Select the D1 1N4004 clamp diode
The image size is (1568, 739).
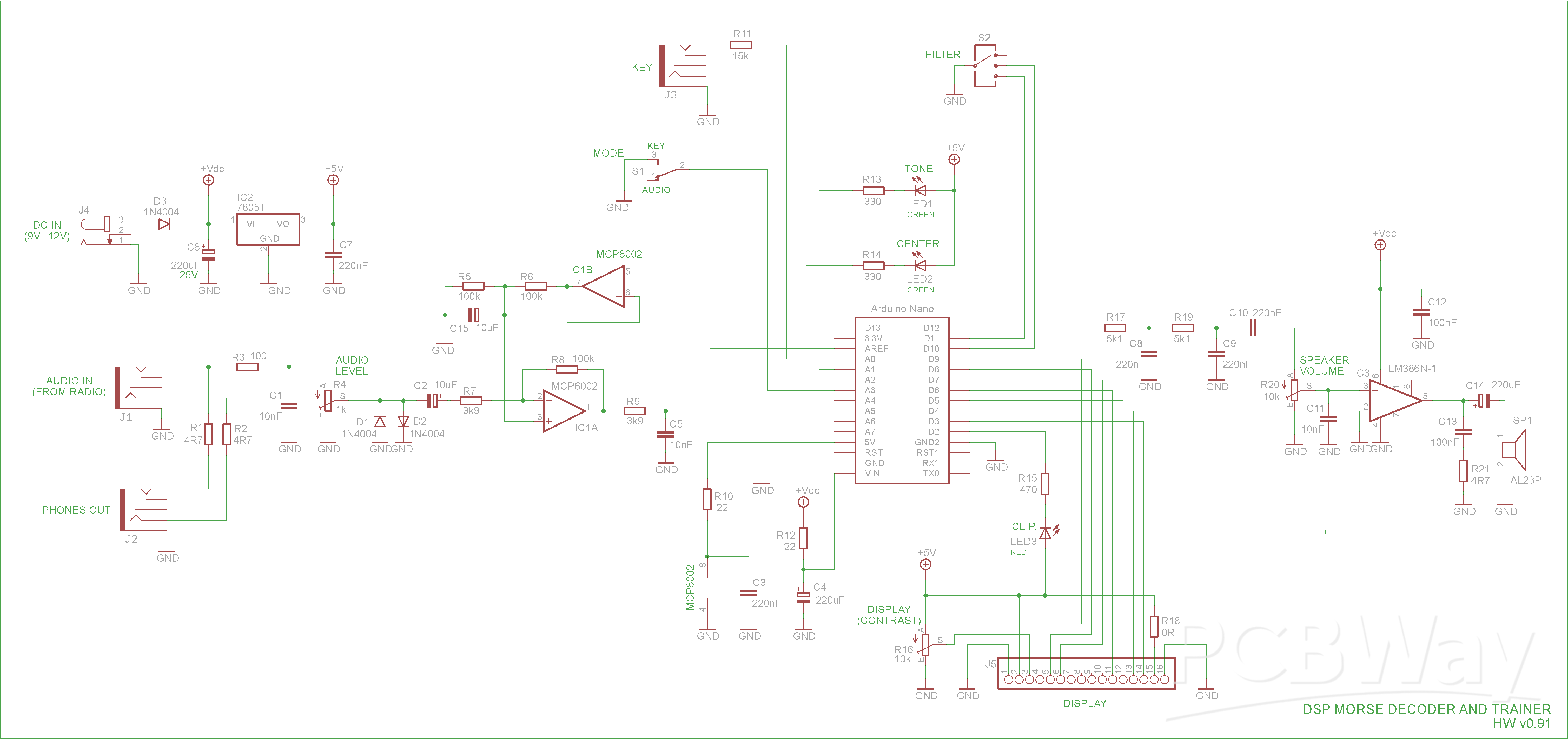click(380, 421)
